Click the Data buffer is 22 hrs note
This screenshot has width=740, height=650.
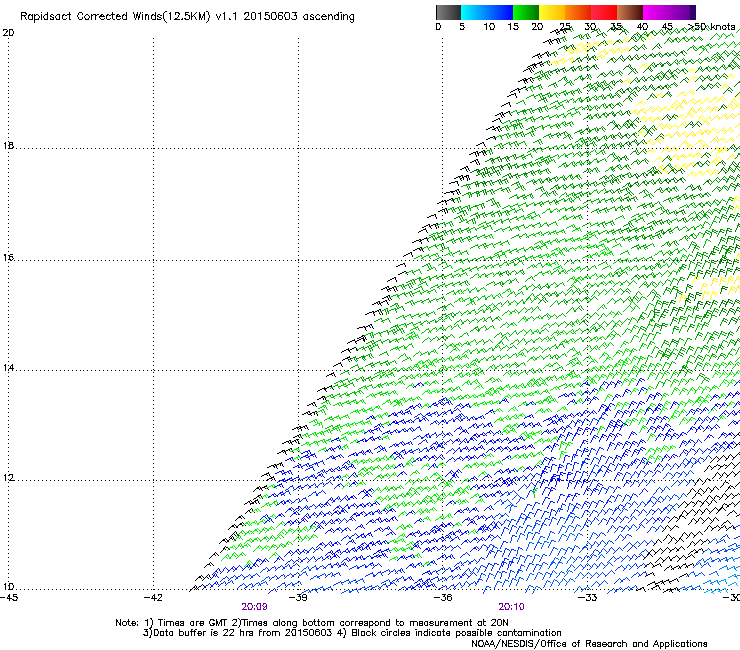tap(352, 633)
